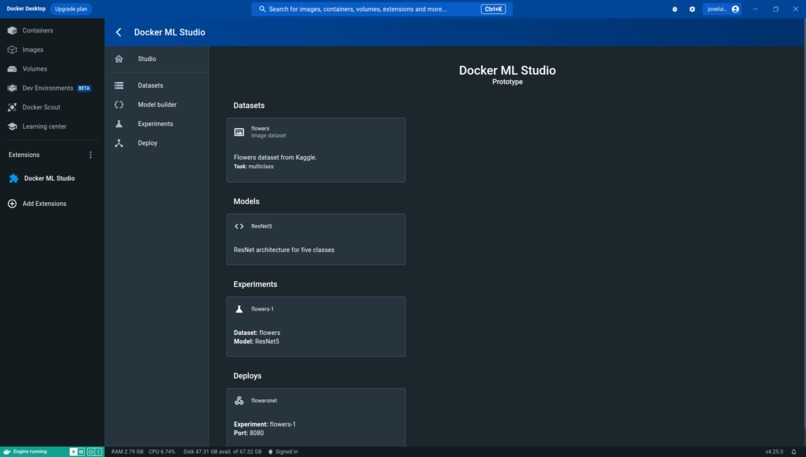Click Add Extensions plus icon
806x457 pixels.
click(x=12, y=204)
